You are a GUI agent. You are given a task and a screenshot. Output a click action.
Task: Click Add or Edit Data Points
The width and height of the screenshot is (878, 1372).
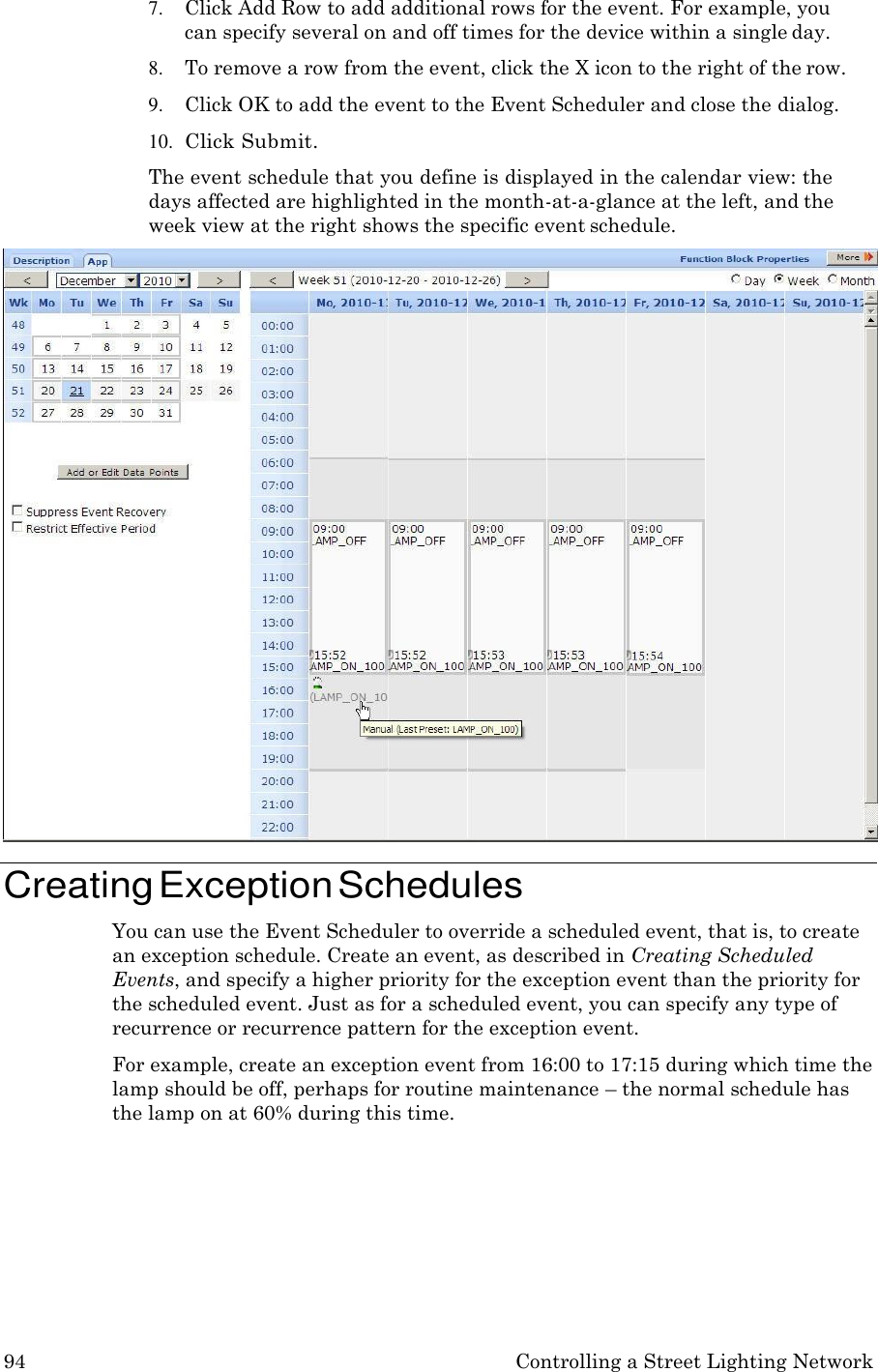(x=122, y=472)
